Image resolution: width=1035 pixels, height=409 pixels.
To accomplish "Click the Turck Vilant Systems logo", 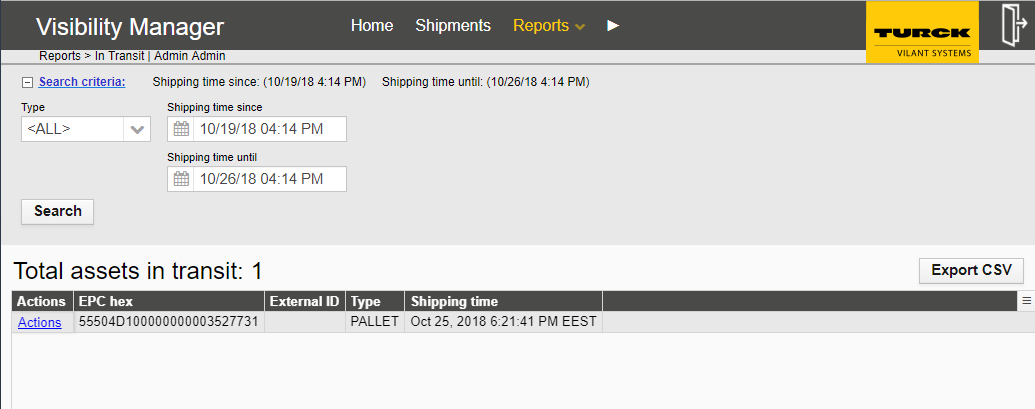I will click(922, 32).
